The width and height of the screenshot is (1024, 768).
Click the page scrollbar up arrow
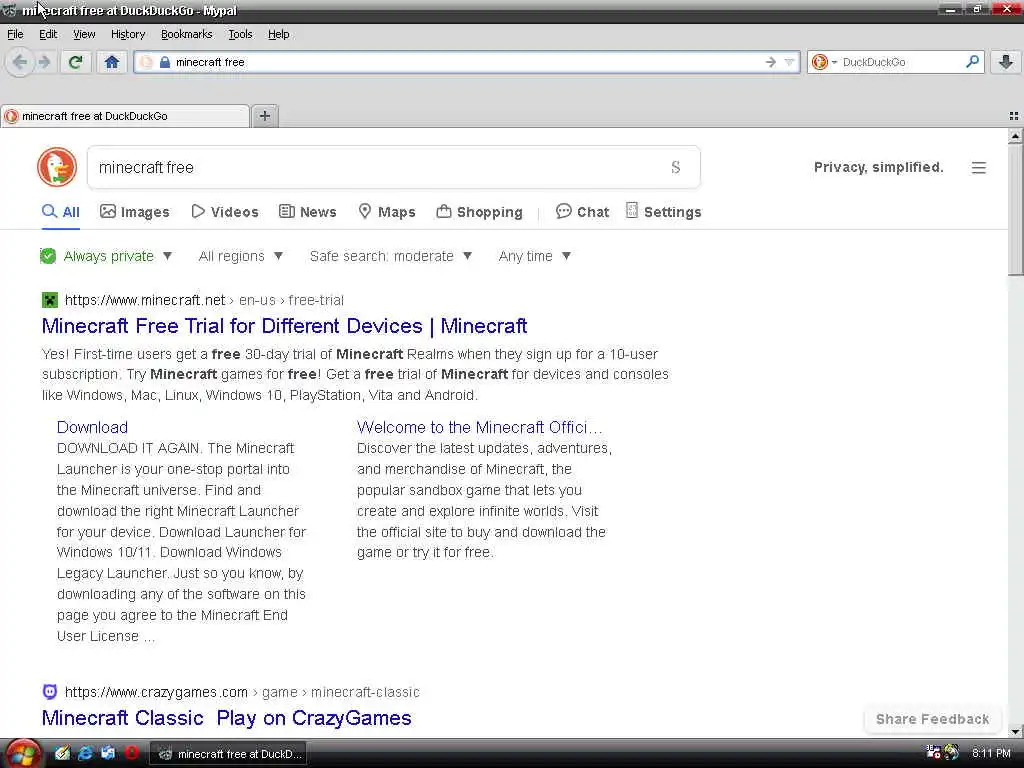[1015, 136]
